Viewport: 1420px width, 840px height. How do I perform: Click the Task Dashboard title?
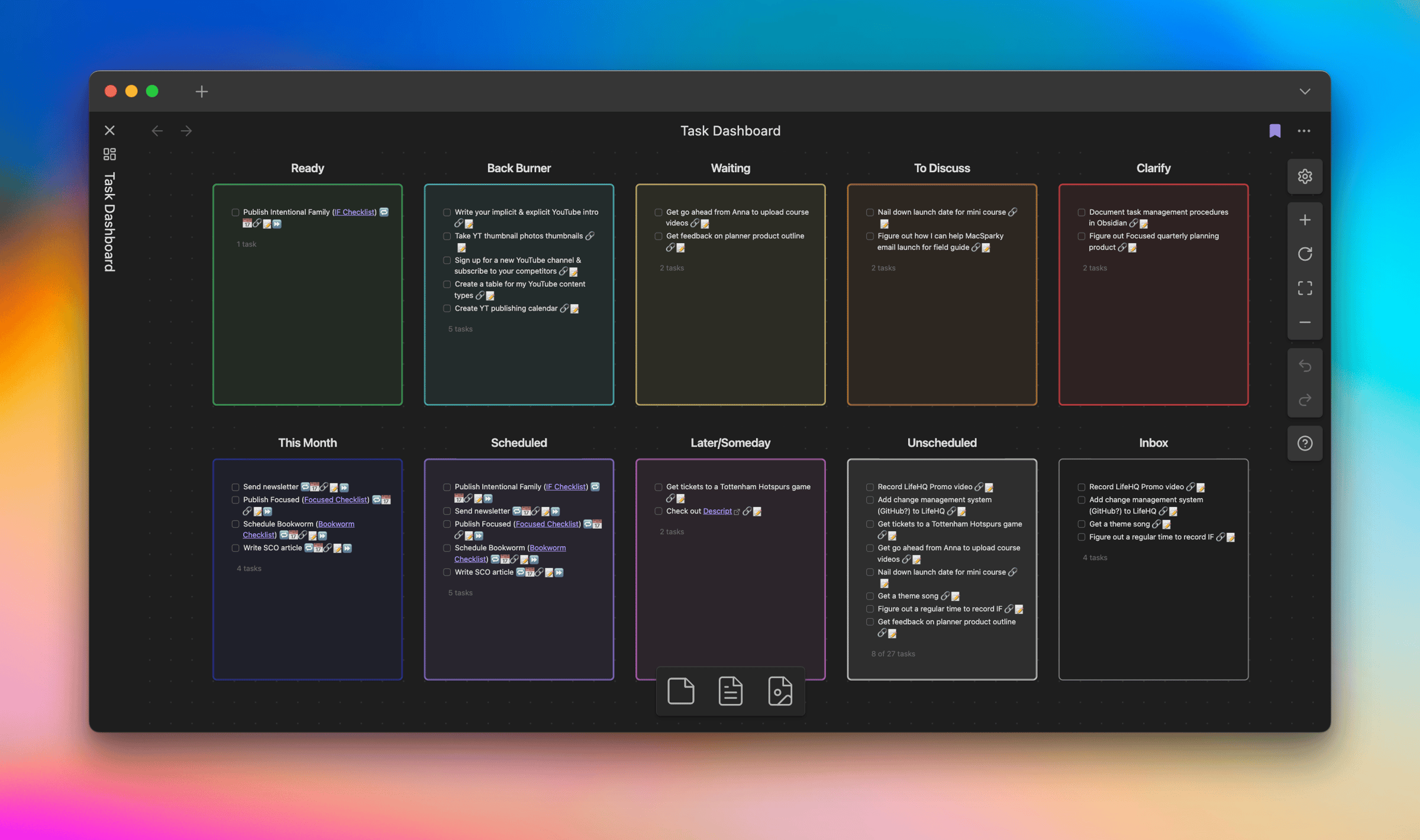730,131
